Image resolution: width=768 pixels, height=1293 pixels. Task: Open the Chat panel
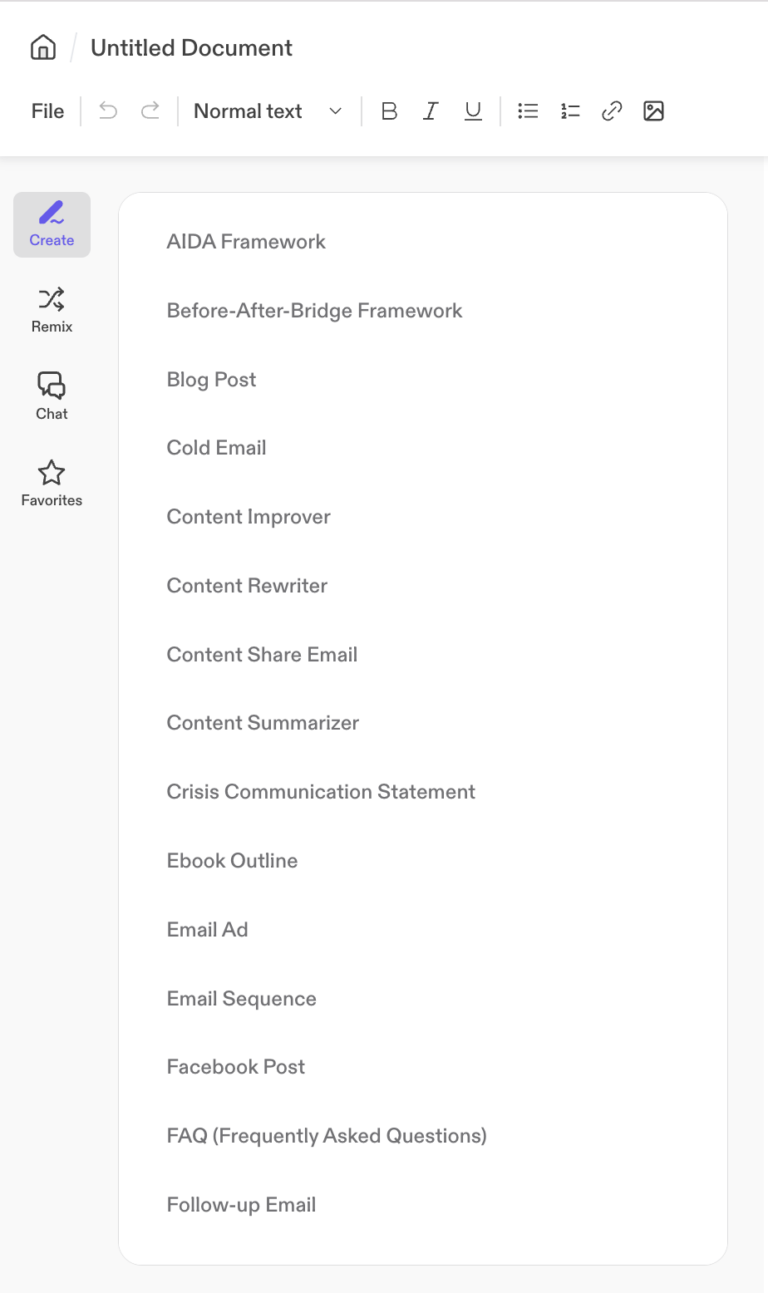click(51, 394)
